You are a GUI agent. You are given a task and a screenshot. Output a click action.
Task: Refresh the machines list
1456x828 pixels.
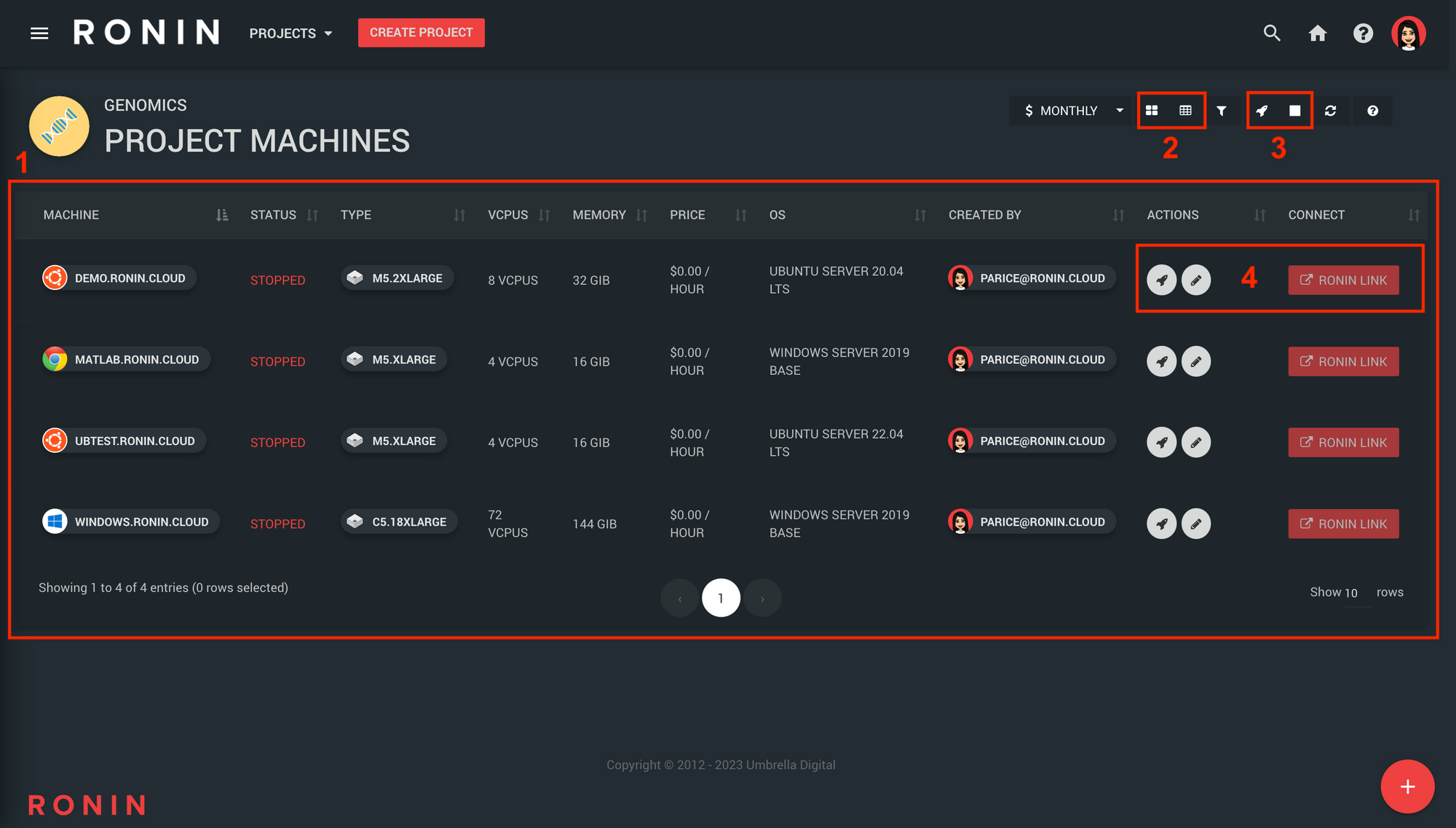pyautogui.click(x=1331, y=111)
